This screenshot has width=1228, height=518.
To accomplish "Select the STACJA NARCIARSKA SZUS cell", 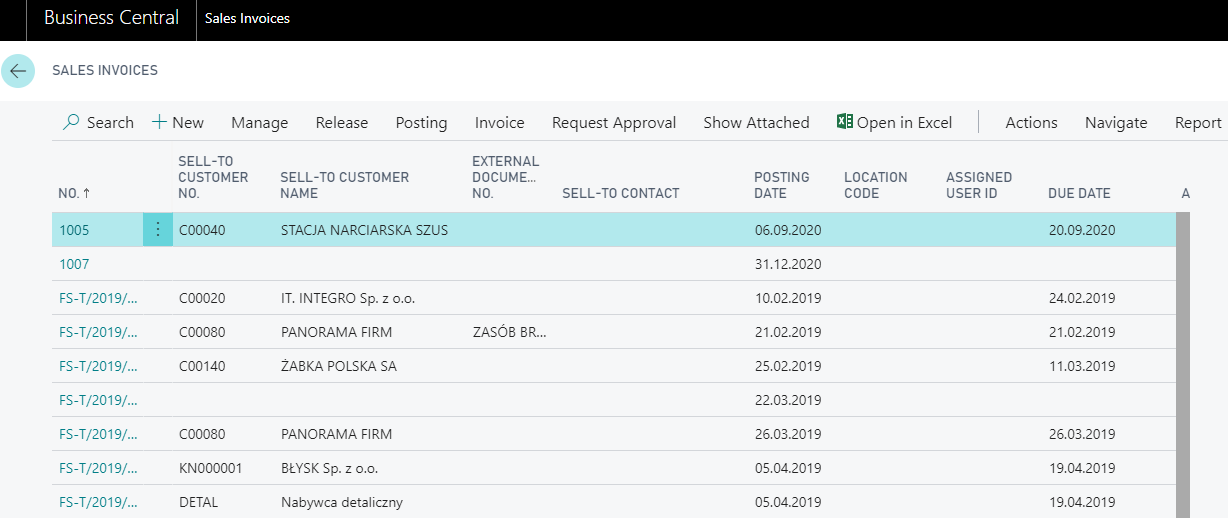I will tap(364, 230).
